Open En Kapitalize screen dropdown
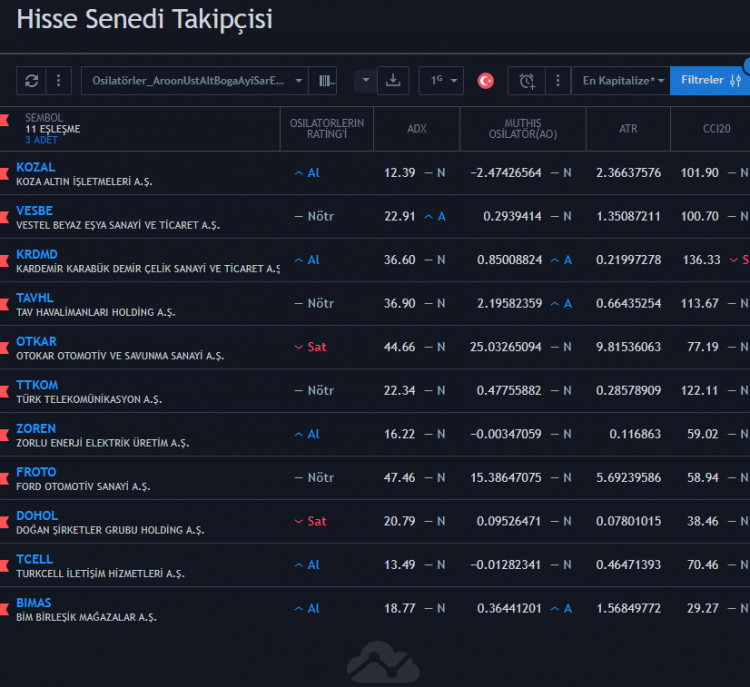The width and height of the screenshot is (750, 687). click(x=621, y=80)
